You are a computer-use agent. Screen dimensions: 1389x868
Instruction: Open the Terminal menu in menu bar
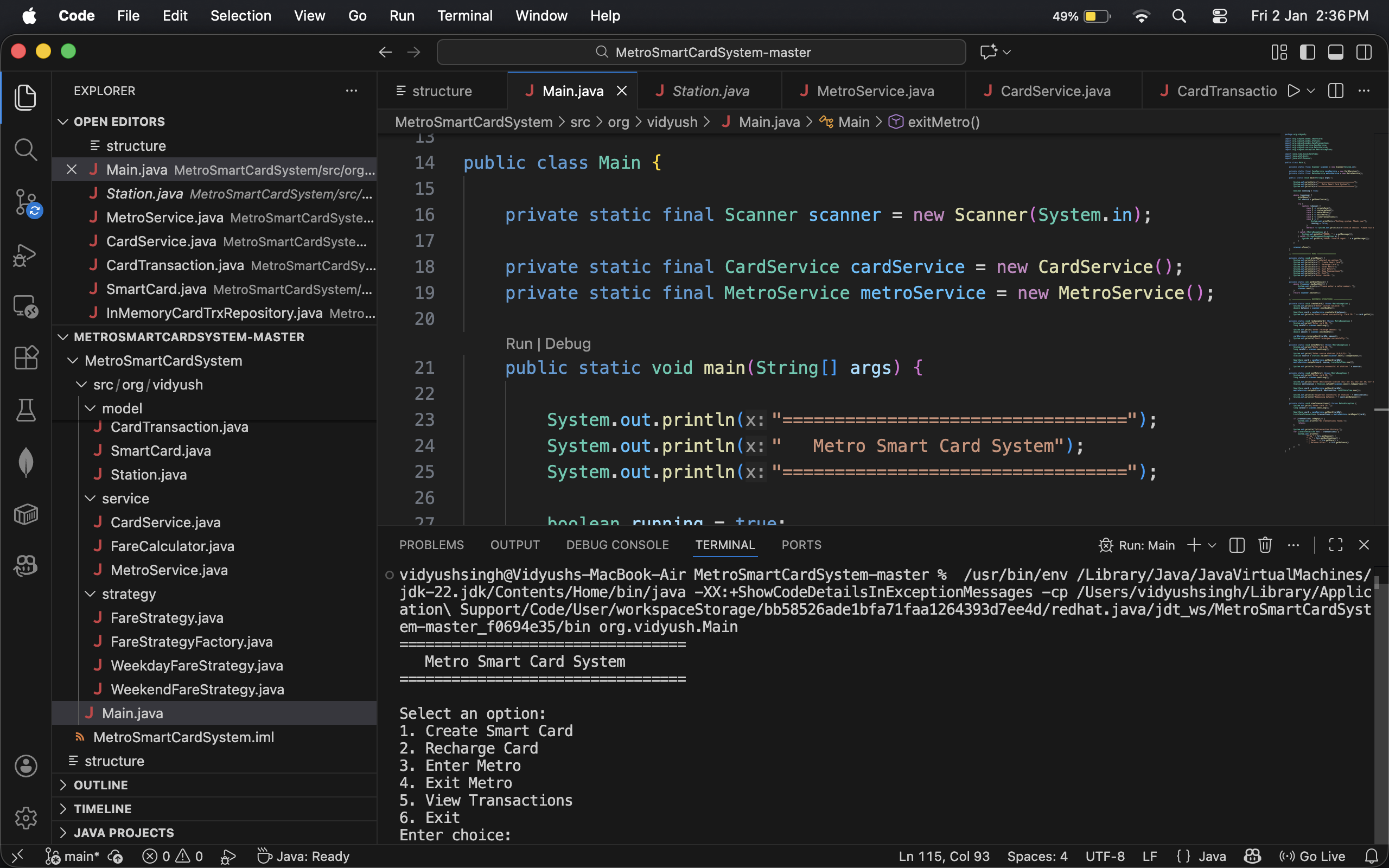464,16
